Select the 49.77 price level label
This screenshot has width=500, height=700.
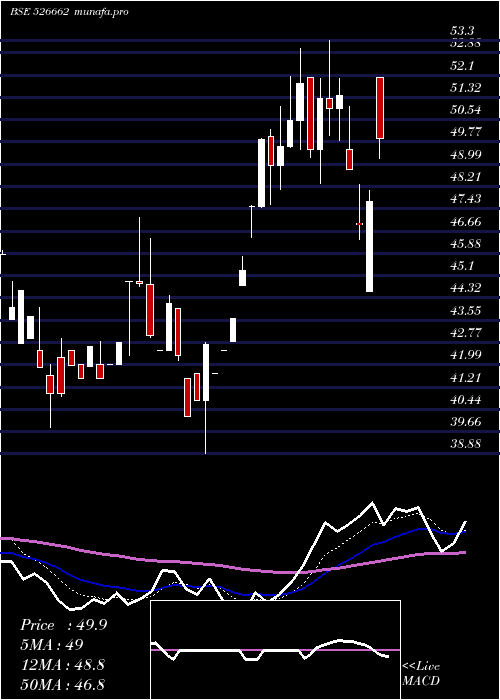(x=466, y=132)
